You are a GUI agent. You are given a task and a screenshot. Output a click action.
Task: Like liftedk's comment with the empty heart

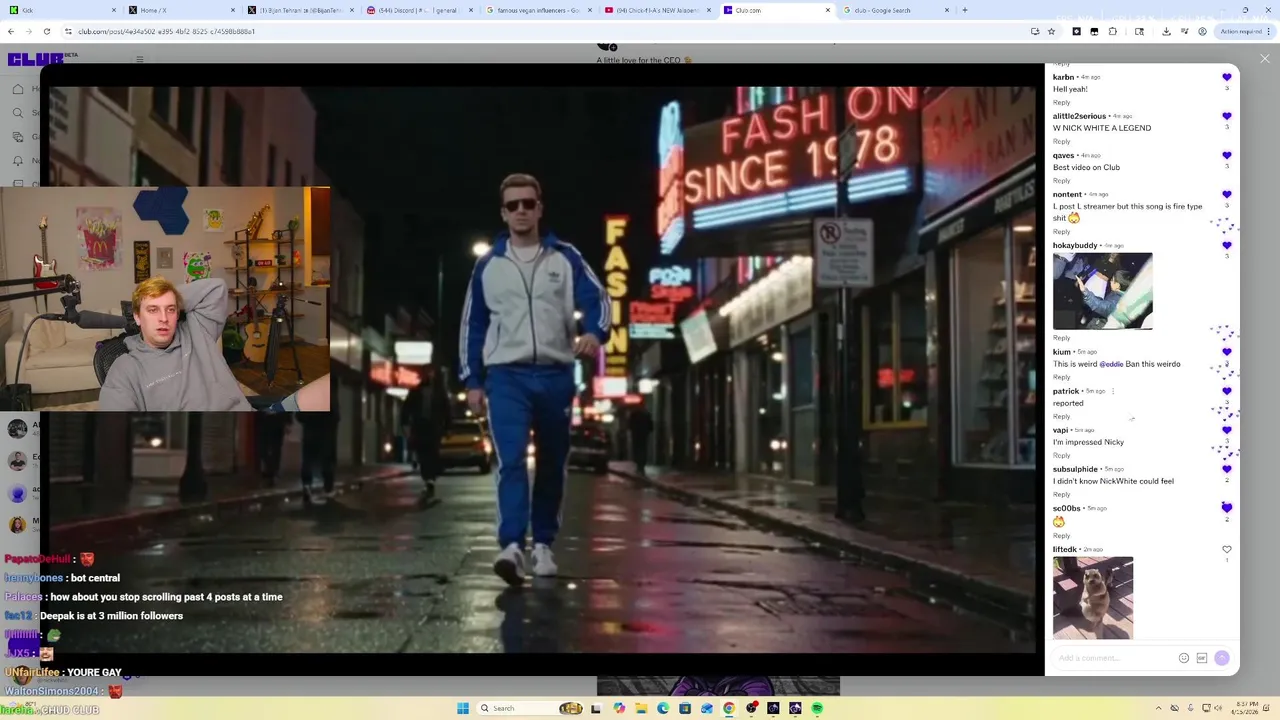click(1227, 549)
